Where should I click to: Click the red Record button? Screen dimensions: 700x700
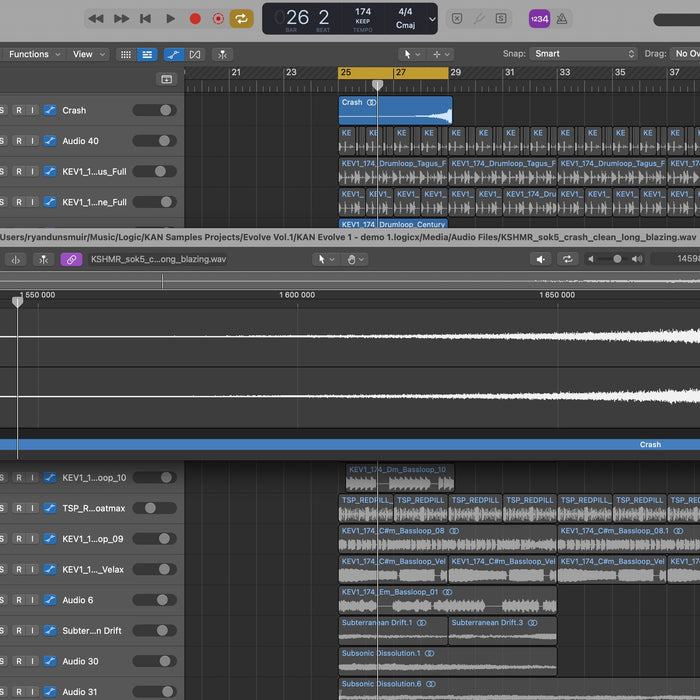(x=195, y=19)
